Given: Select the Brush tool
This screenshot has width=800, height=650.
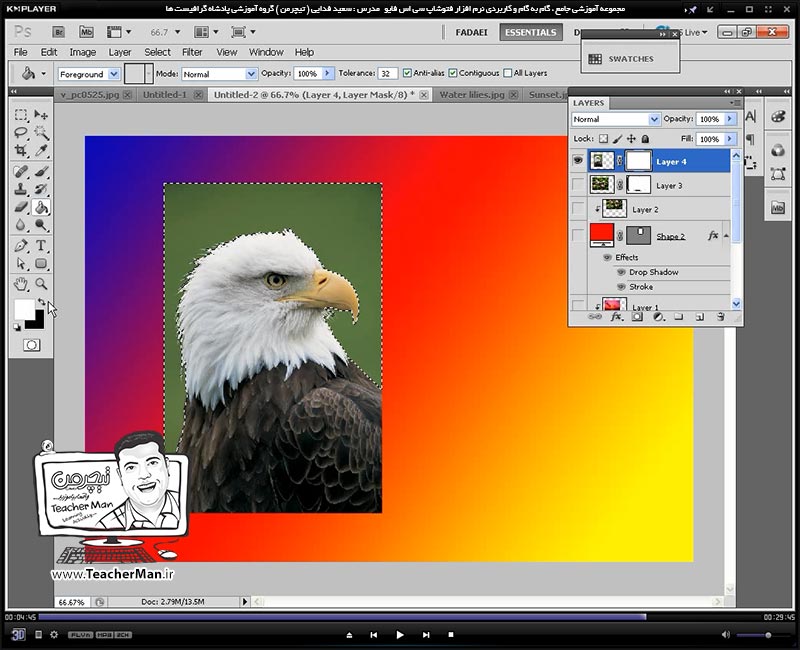Looking at the screenshot, I should 41,171.
